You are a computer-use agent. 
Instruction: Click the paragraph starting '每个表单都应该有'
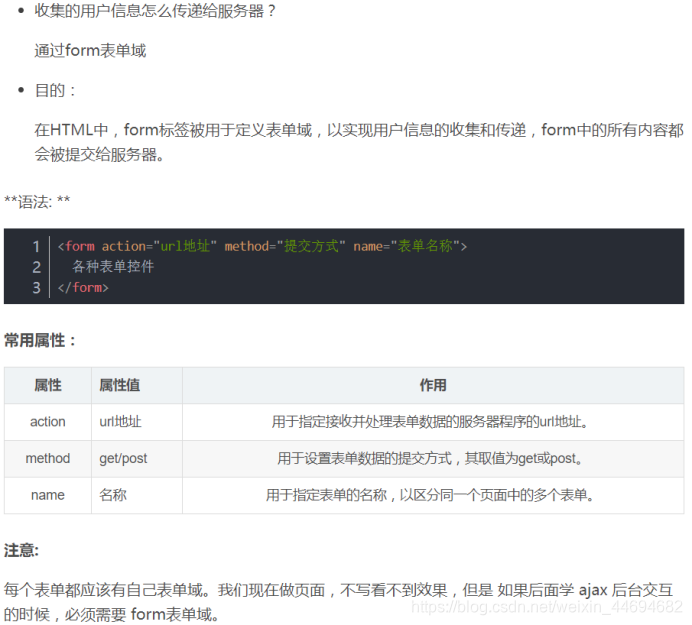click(x=338, y=602)
